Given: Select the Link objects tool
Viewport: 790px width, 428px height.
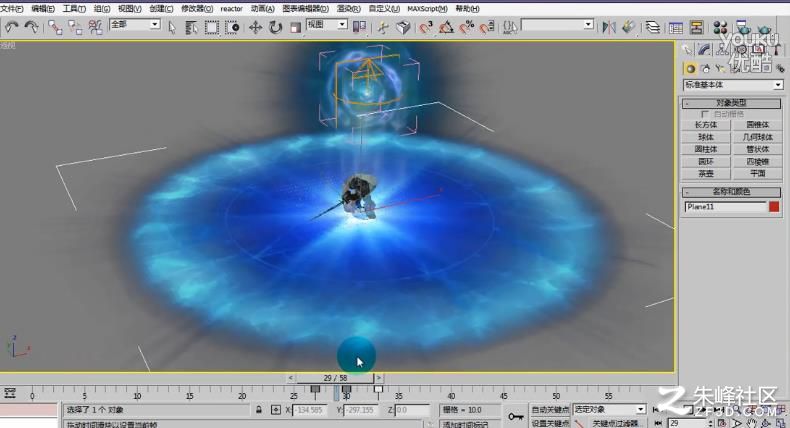Looking at the screenshot, I should click(55, 27).
